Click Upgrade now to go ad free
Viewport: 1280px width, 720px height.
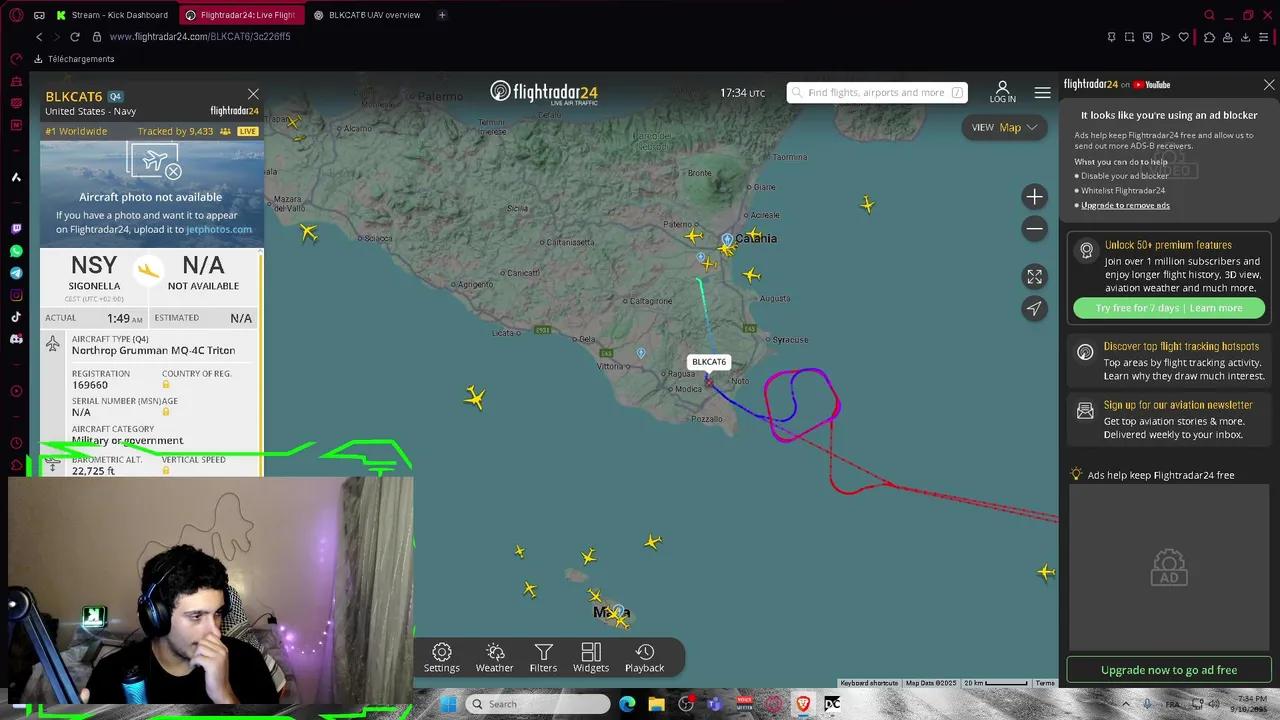pos(1169,670)
